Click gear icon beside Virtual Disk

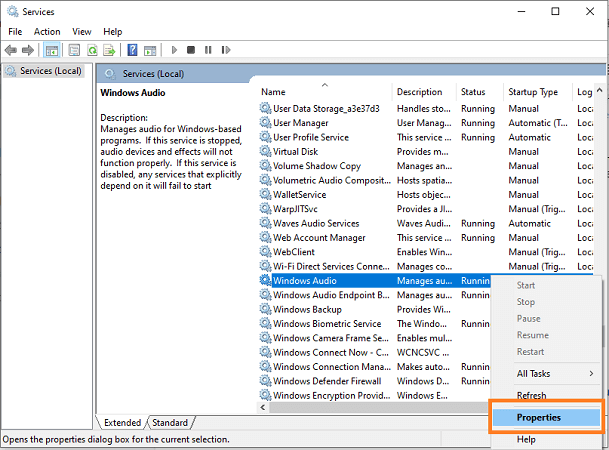[x=265, y=151]
